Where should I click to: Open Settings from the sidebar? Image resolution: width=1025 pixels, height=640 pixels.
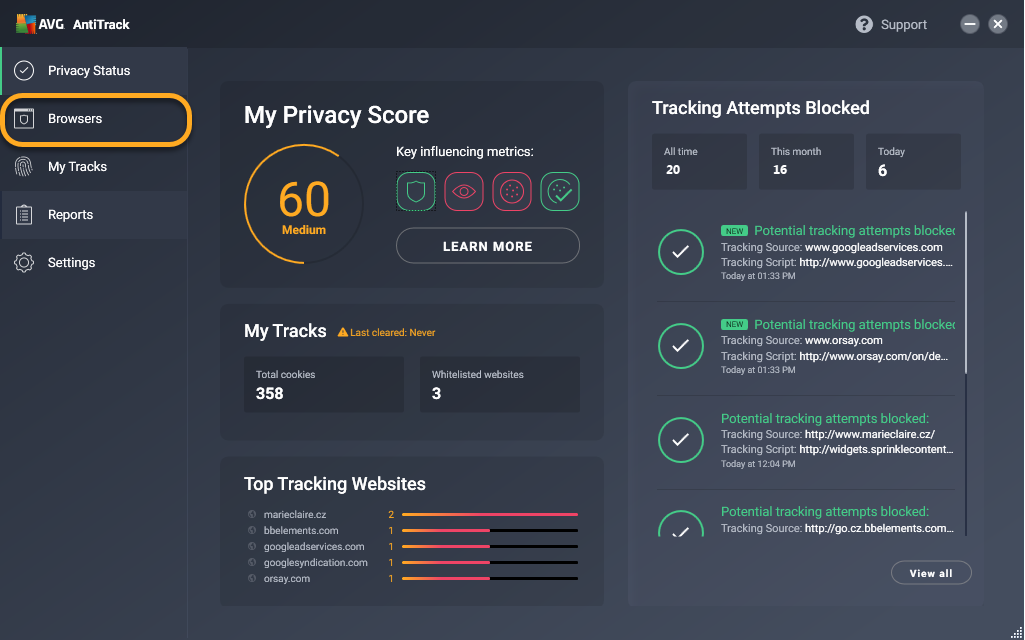(x=95, y=263)
